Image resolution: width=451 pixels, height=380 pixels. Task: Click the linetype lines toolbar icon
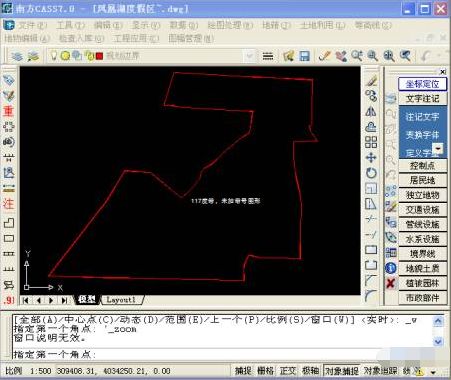point(268,56)
